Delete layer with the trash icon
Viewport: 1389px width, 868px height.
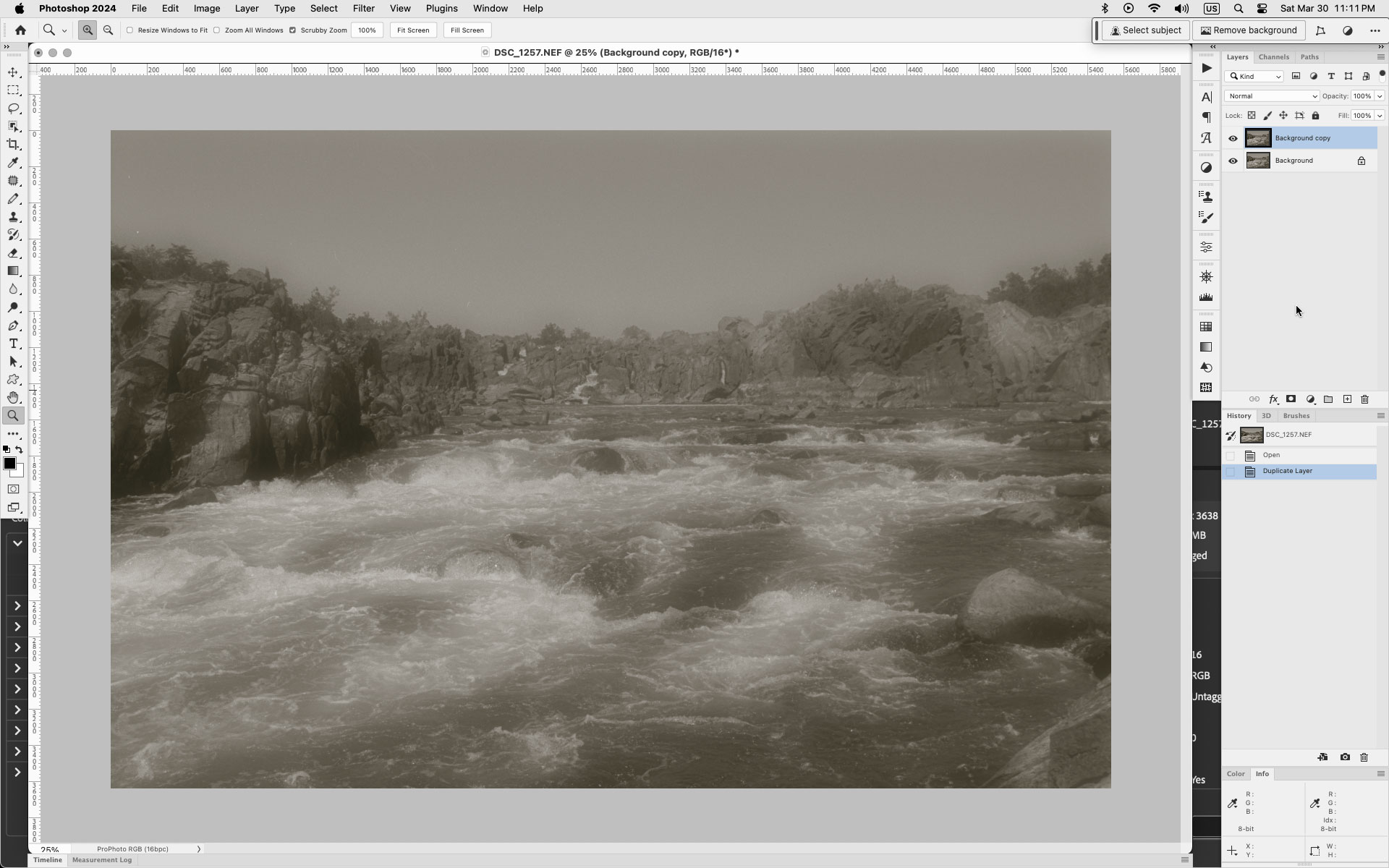(1364, 399)
